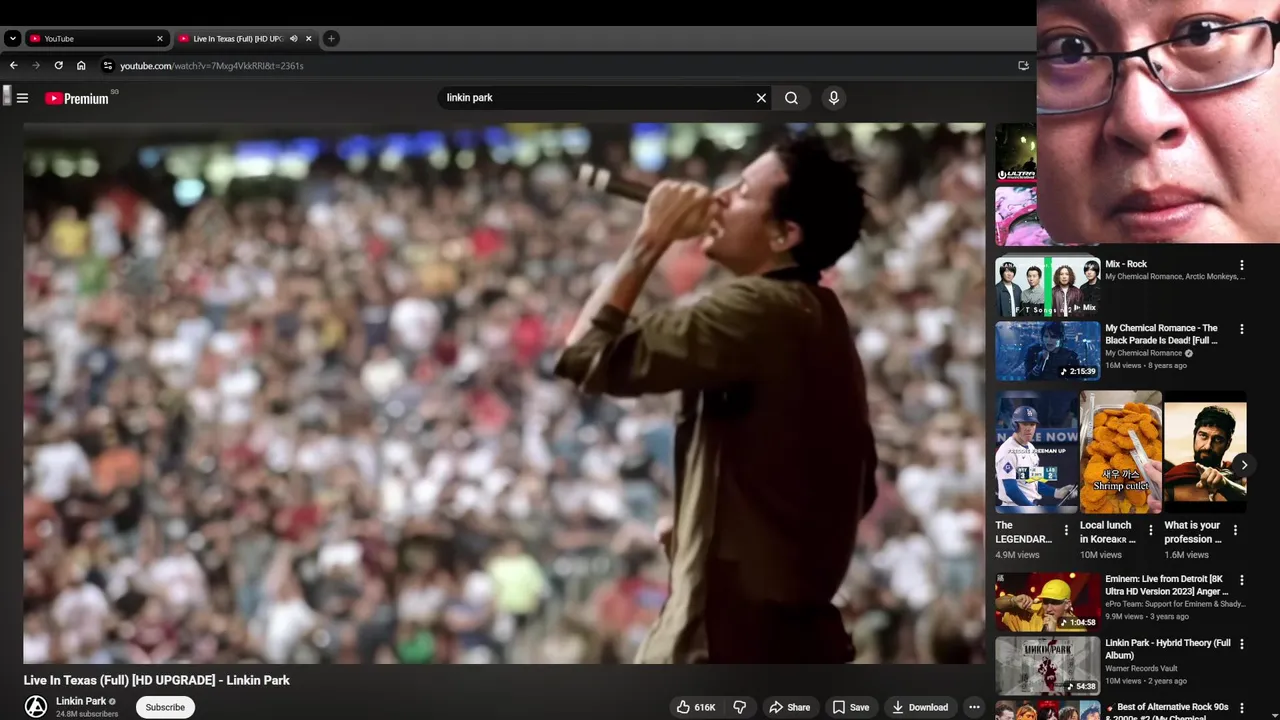Open Eminem Live from Detroit thumbnail
This screenshot has width=1280, height=720.
coord(1047,601)
